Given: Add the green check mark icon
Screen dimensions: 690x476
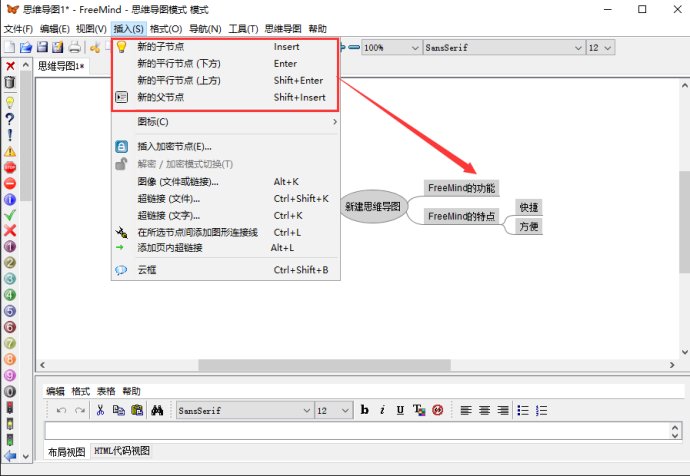Looking at the screenshot, I should [10, 215].
